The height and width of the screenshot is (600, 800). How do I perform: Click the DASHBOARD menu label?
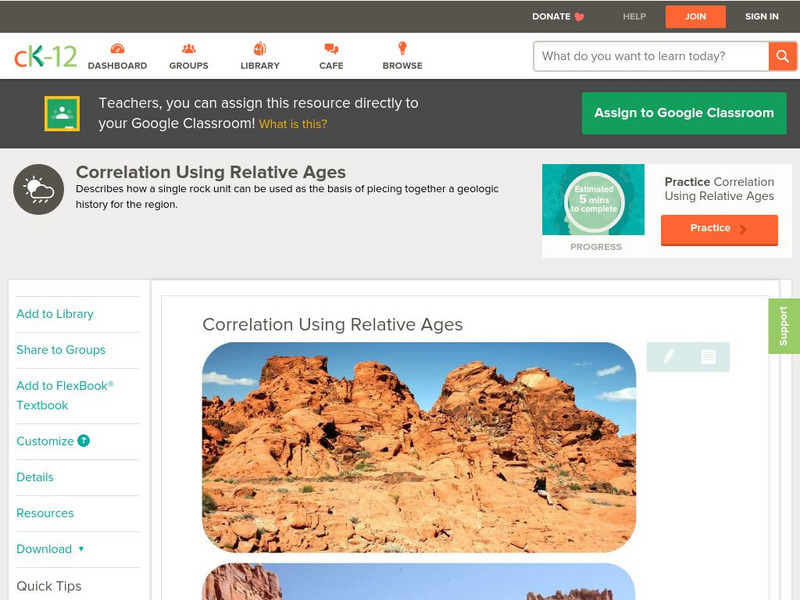pos(117,66)
